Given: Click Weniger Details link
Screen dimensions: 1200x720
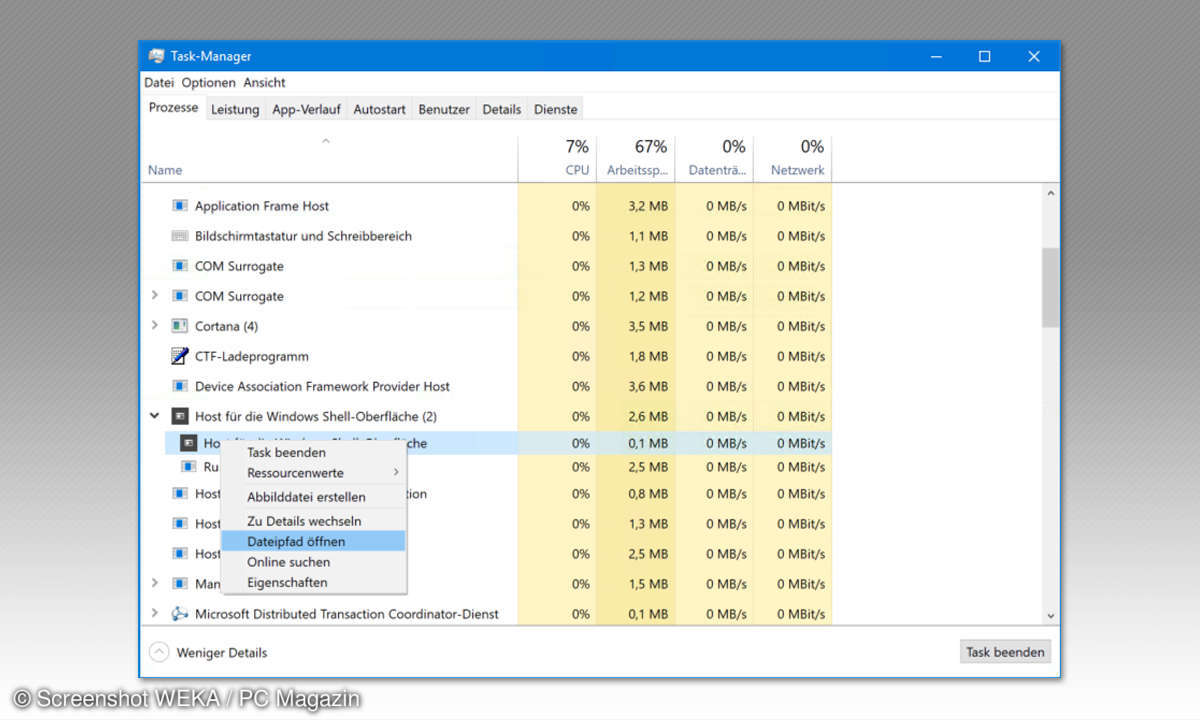Looking at the screenshot, I should 222,652.
